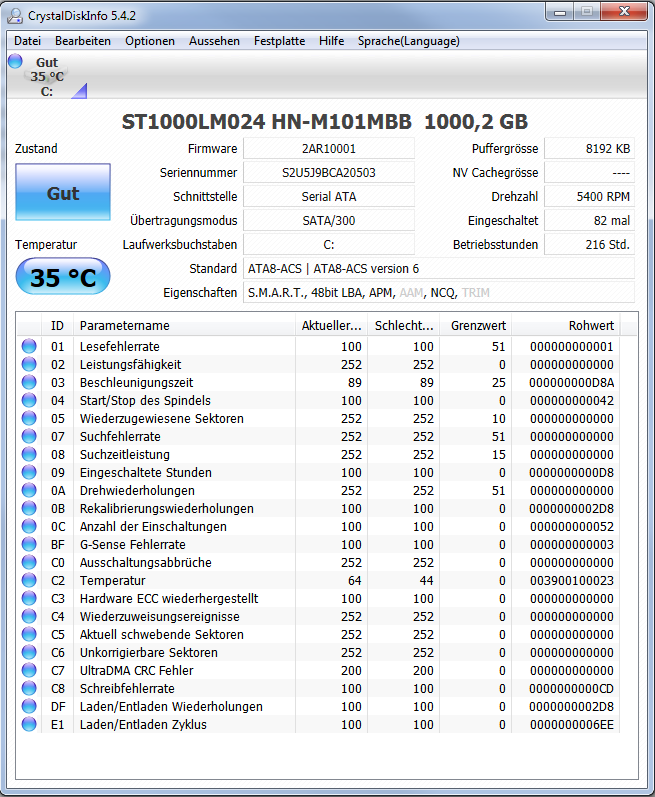The width and height of the screenshot is (655, 797).
Task: Click the Übertragungsmodus field SATA/300
Action: tap(329, 220)
